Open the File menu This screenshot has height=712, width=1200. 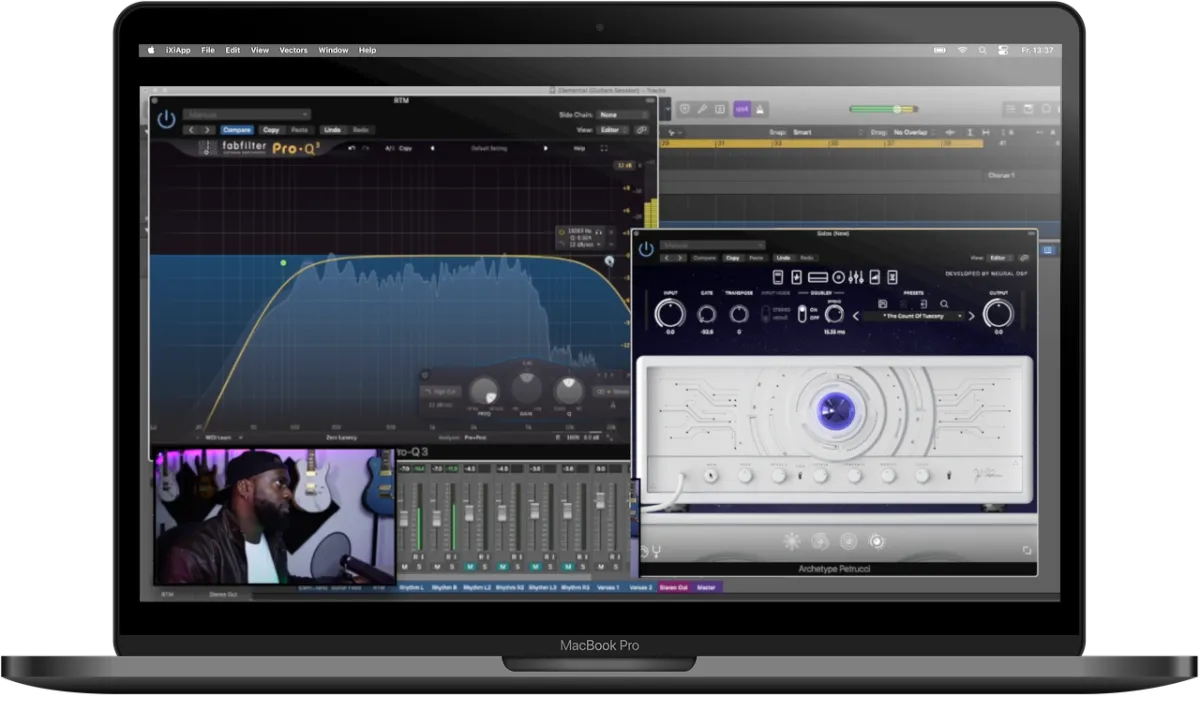(x=208, y=50)
